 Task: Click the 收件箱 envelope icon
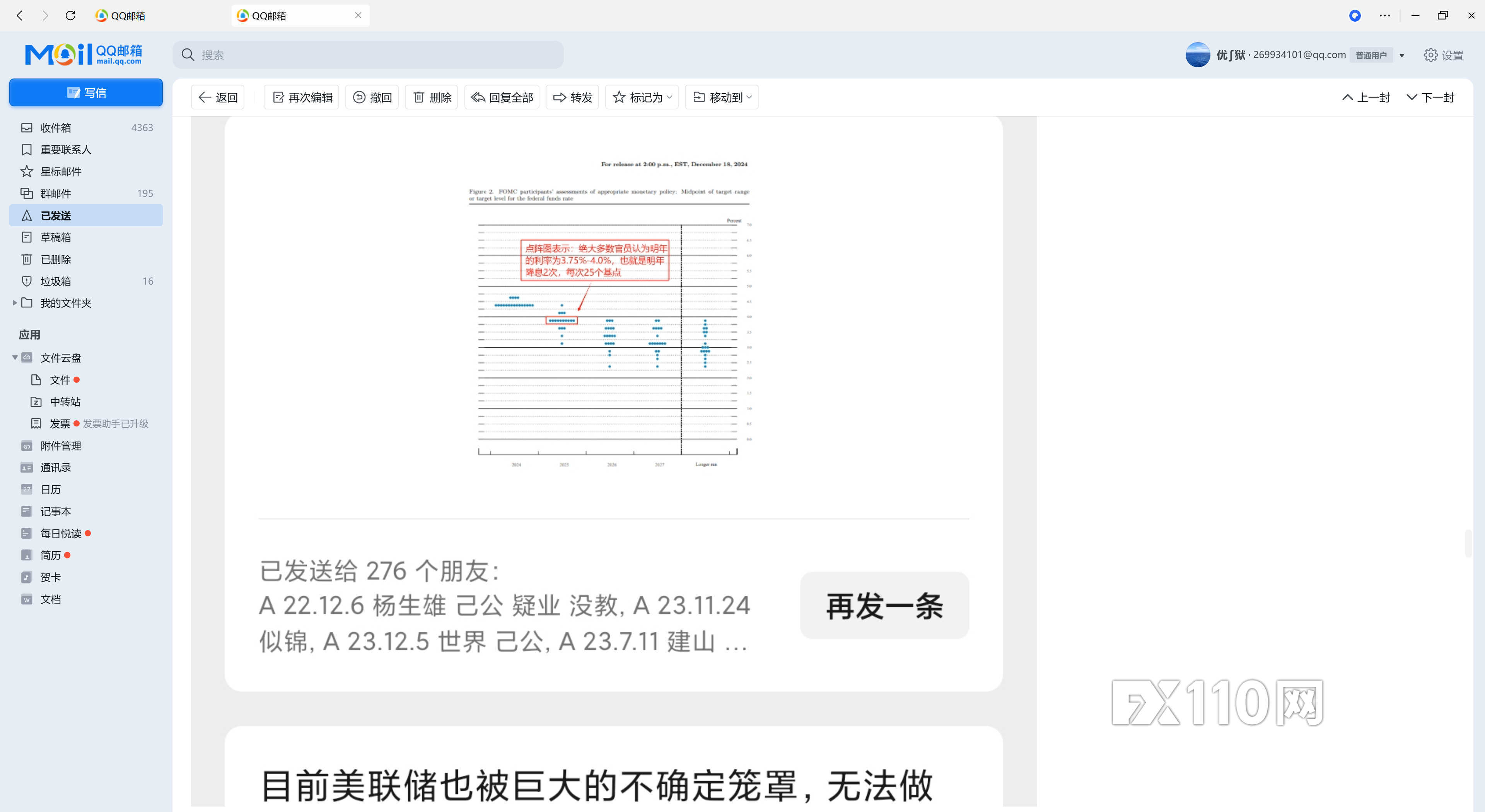click(x=27, y=127)
